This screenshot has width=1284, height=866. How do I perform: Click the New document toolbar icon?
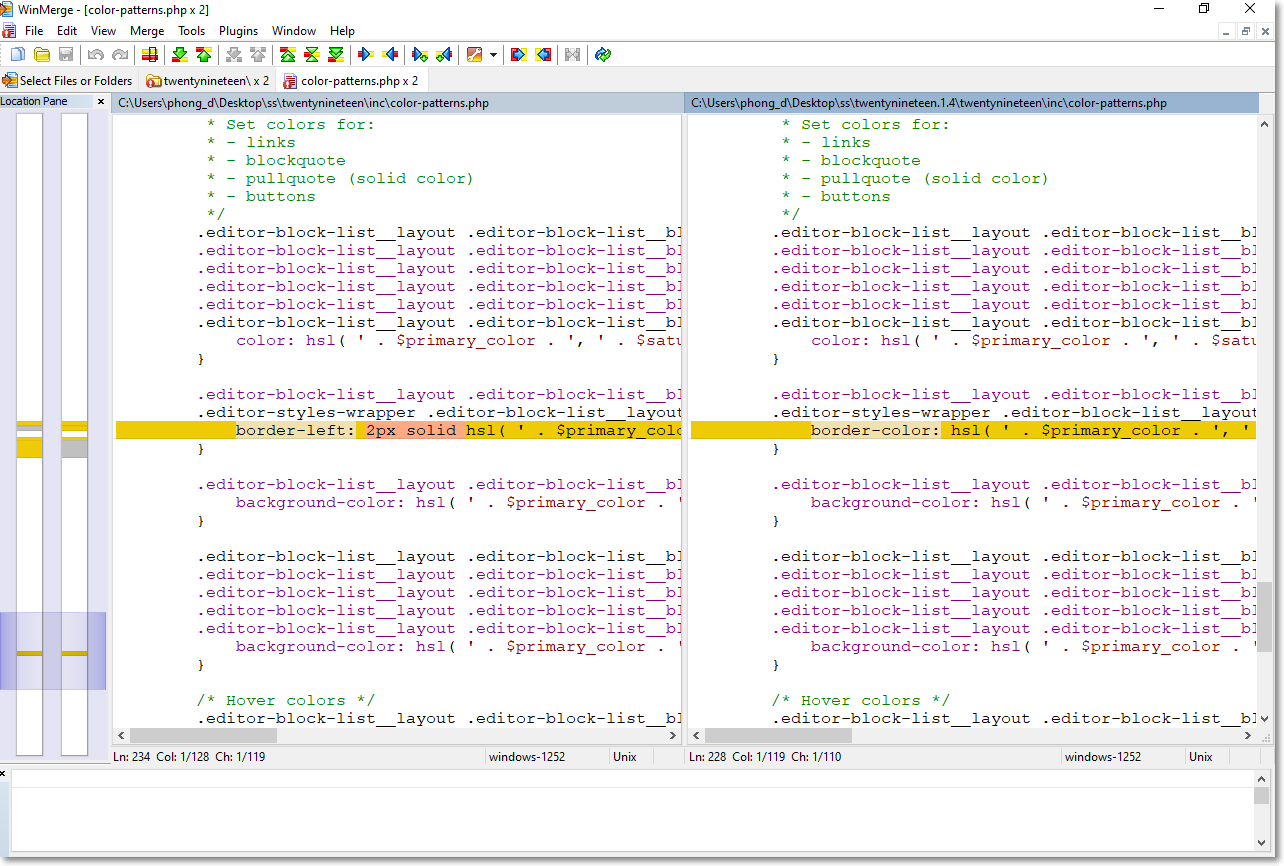18,54
